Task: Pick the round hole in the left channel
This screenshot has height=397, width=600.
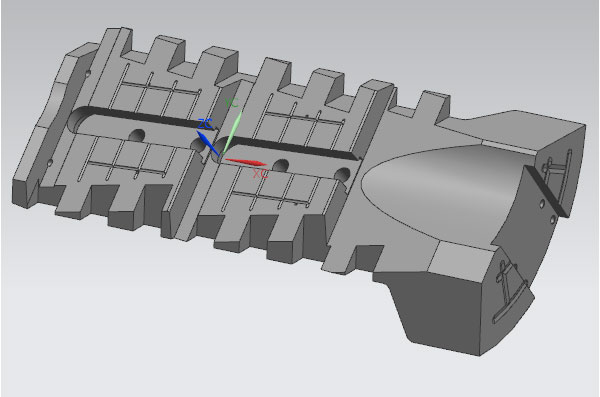Action: coord(137,135)
